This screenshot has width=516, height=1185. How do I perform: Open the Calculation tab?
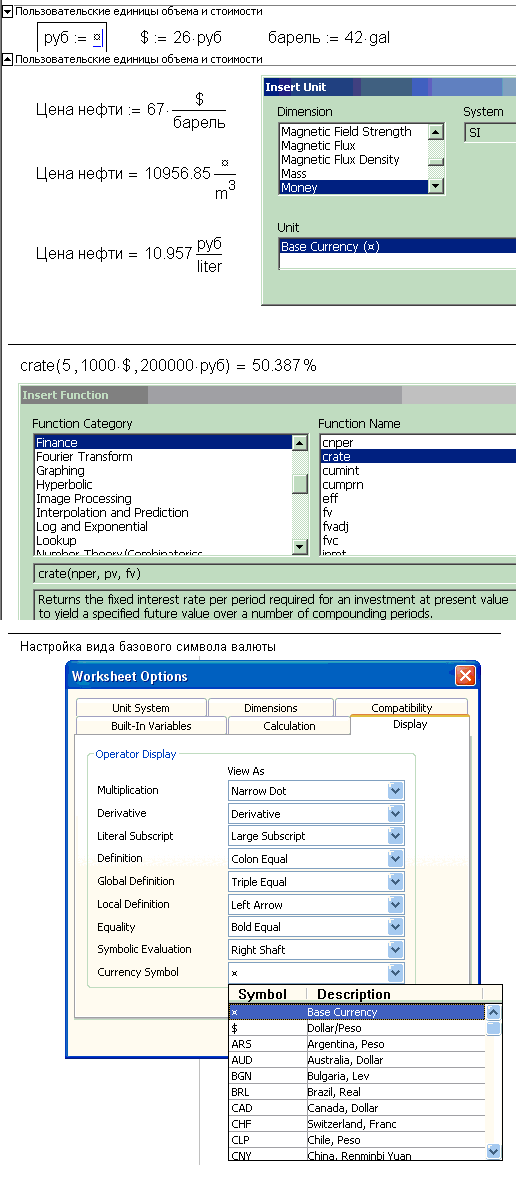pyautogui.click(x=289, y=726)
